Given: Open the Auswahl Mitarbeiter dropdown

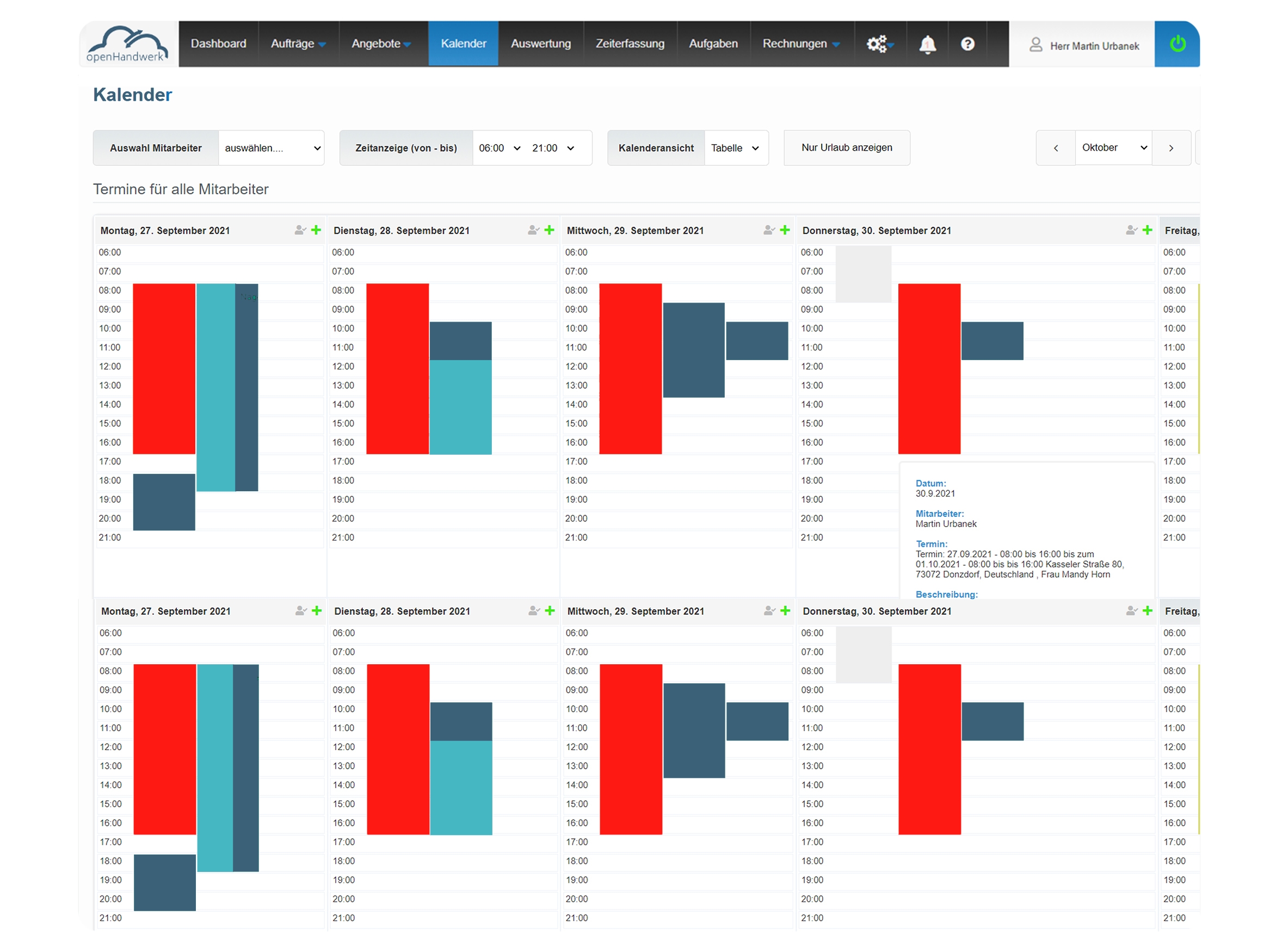Looking at the screenshot, I should 271,148.
